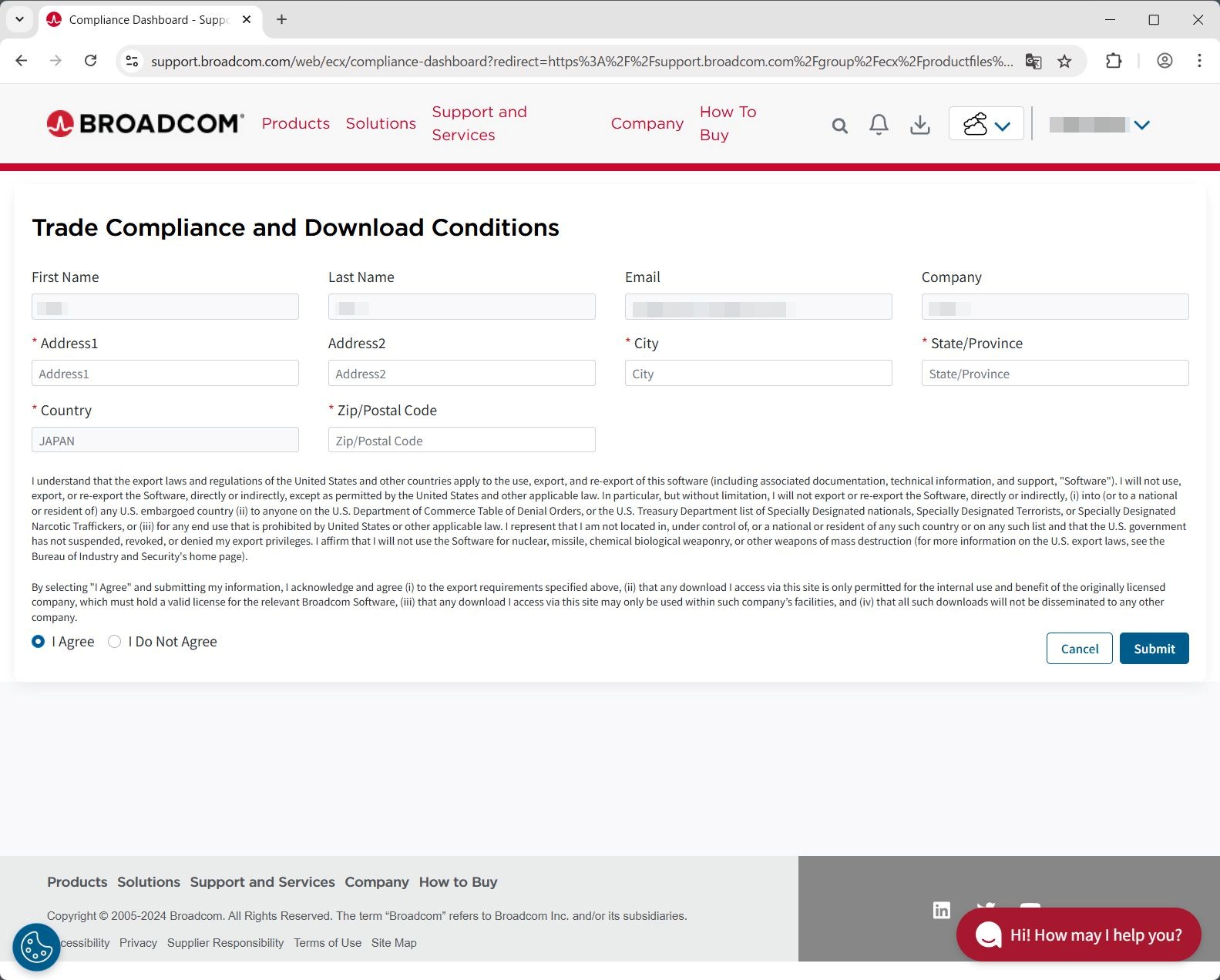Bookmark this page with the star
Viewport: 1220px width, 980px height.
[1064, 62]
